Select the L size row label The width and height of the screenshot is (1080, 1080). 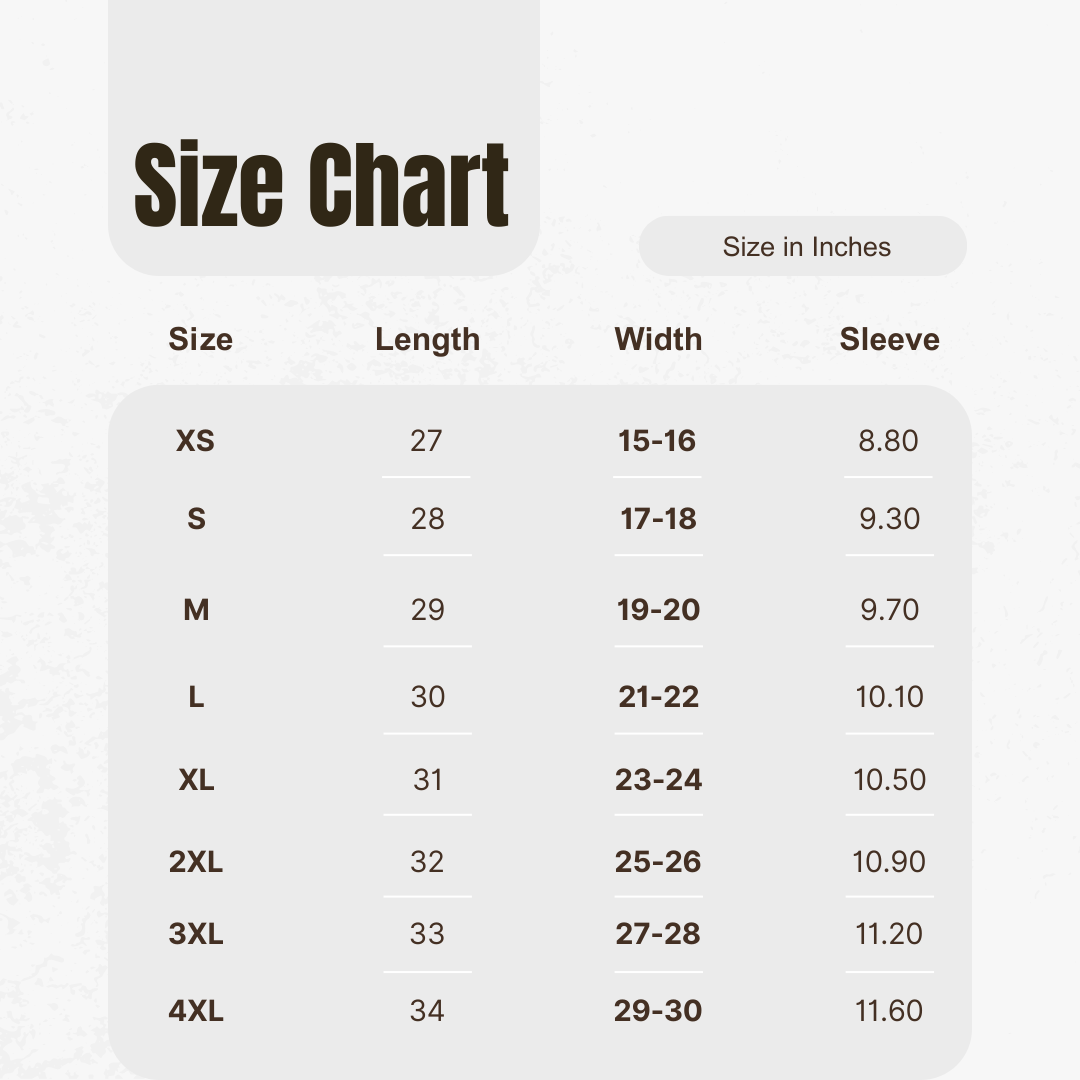[x=196, y=697]
